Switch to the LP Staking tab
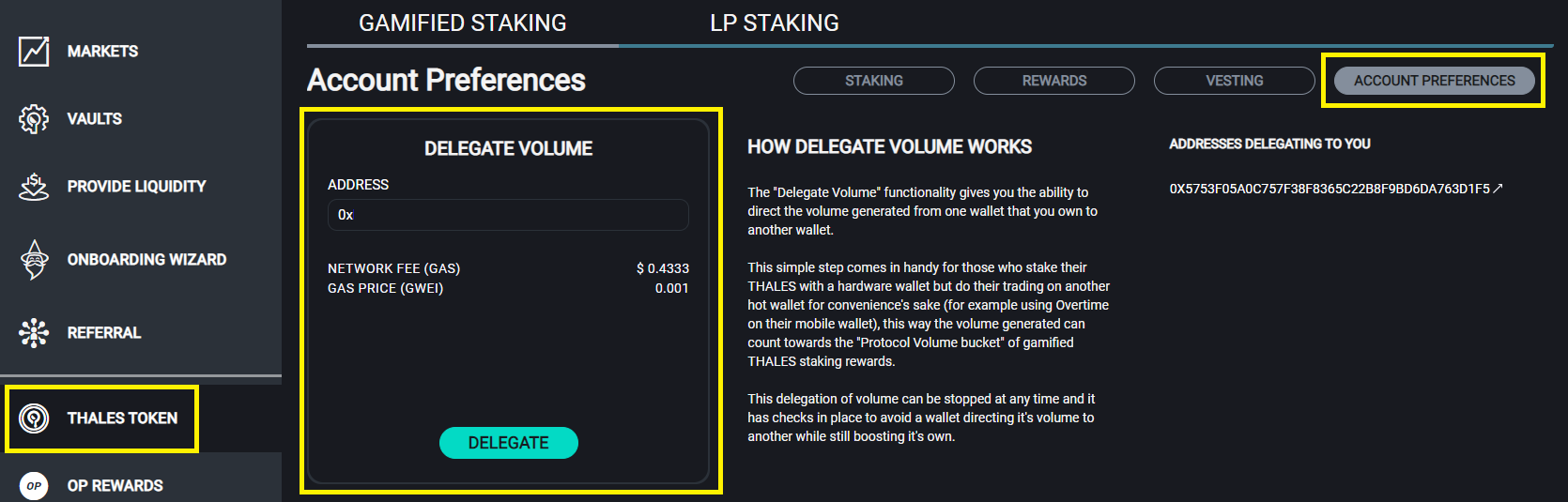The height and width of the screenshot is (502, 1568). point(775,23)
